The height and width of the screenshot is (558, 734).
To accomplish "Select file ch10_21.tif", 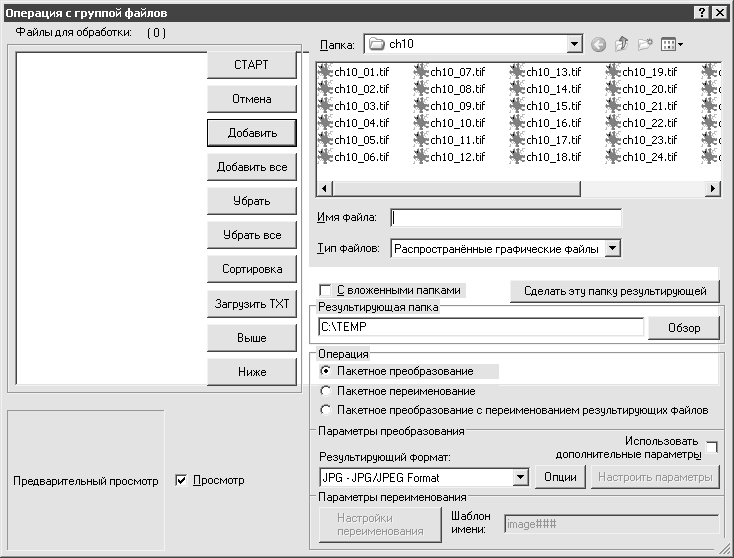I will [649, 106].
